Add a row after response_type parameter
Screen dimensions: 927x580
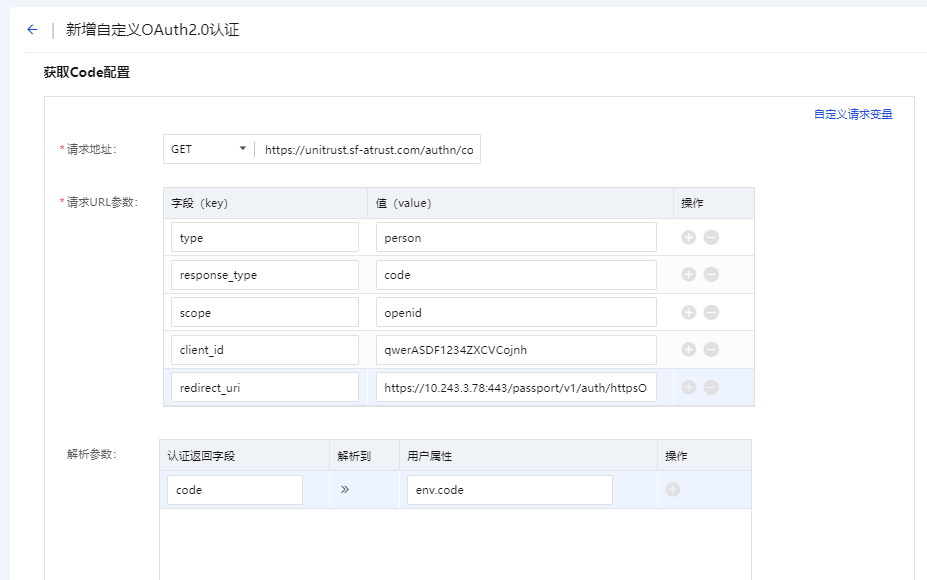689,275
